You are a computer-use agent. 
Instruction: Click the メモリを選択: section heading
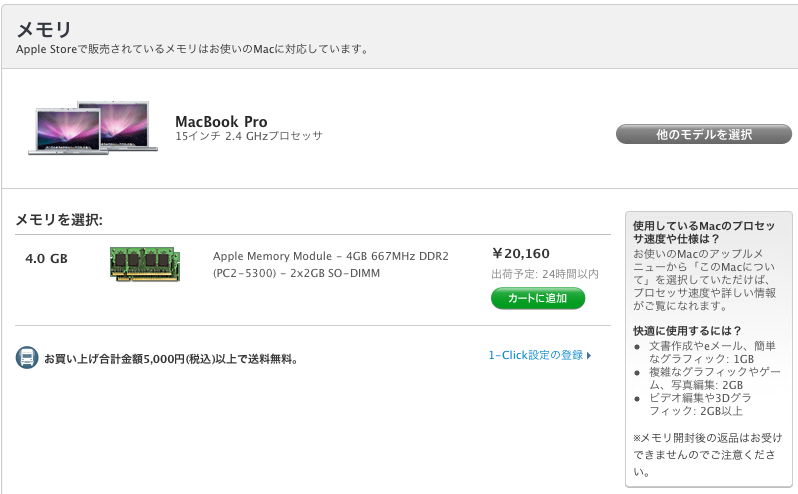point(59,220)
